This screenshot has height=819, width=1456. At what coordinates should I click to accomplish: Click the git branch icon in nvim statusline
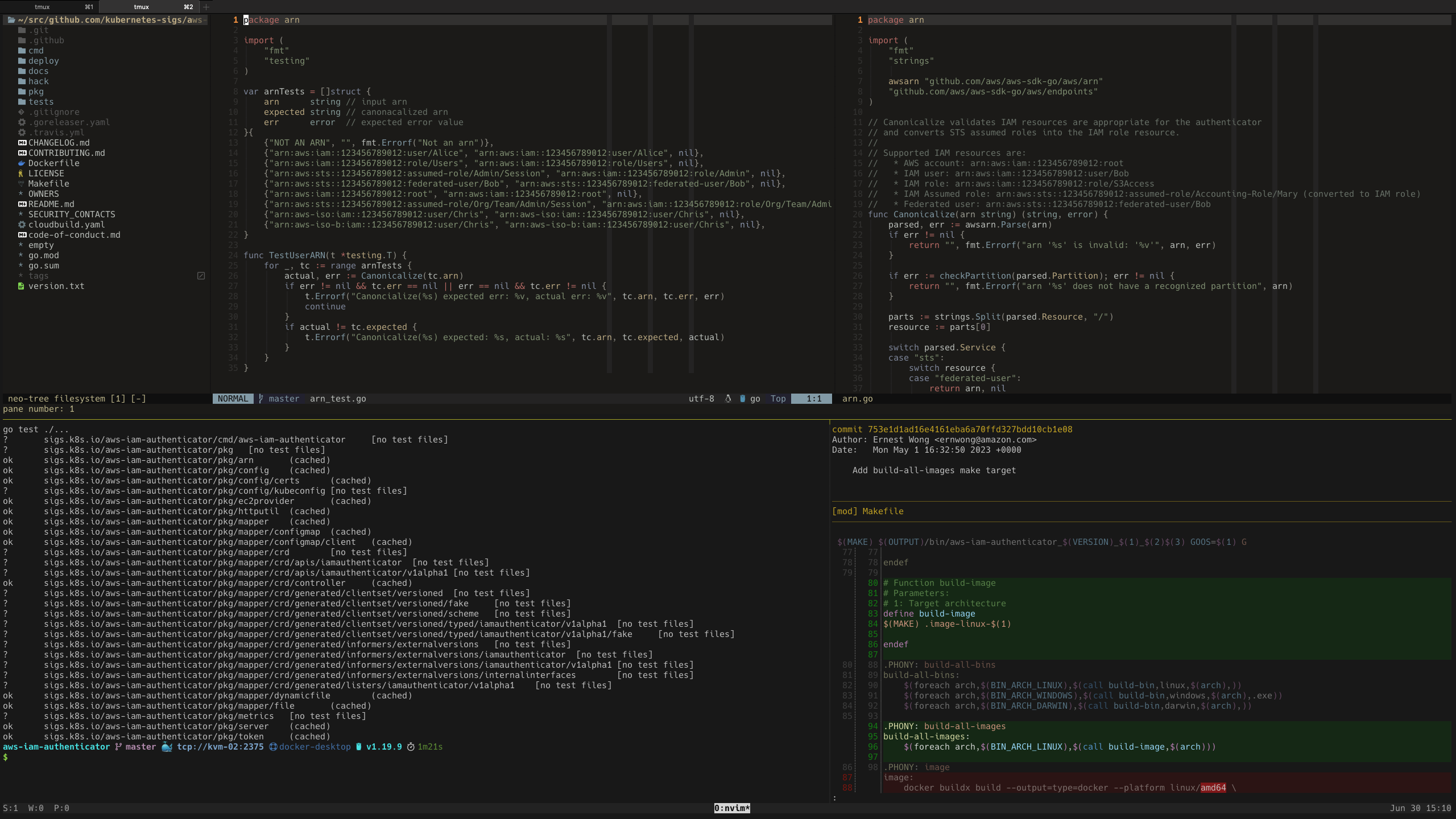click(x=261, y=399)
